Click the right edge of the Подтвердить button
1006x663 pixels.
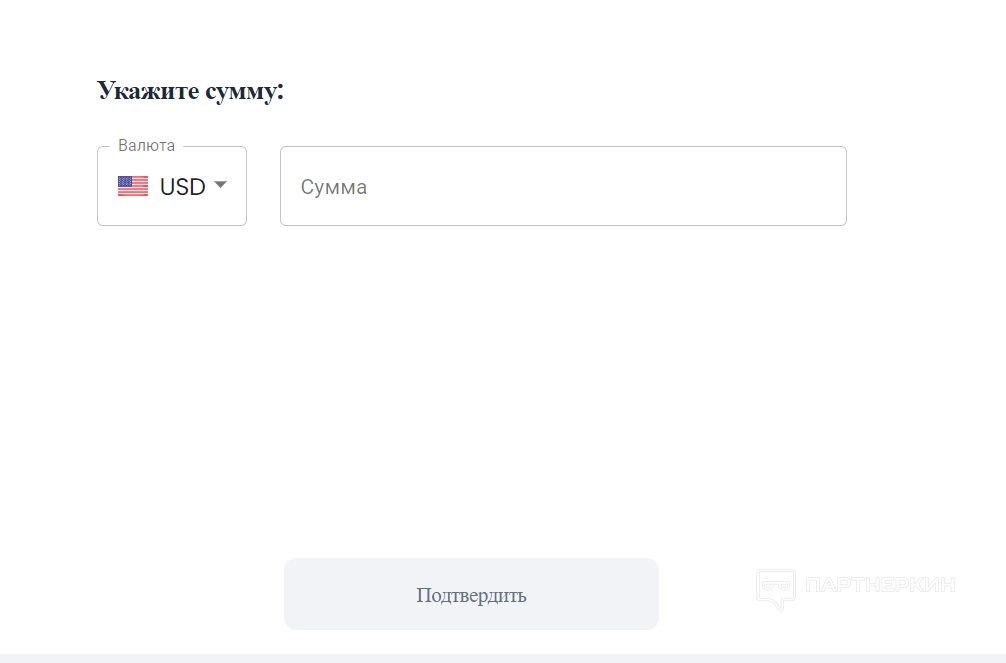click(x=648, y=594)
